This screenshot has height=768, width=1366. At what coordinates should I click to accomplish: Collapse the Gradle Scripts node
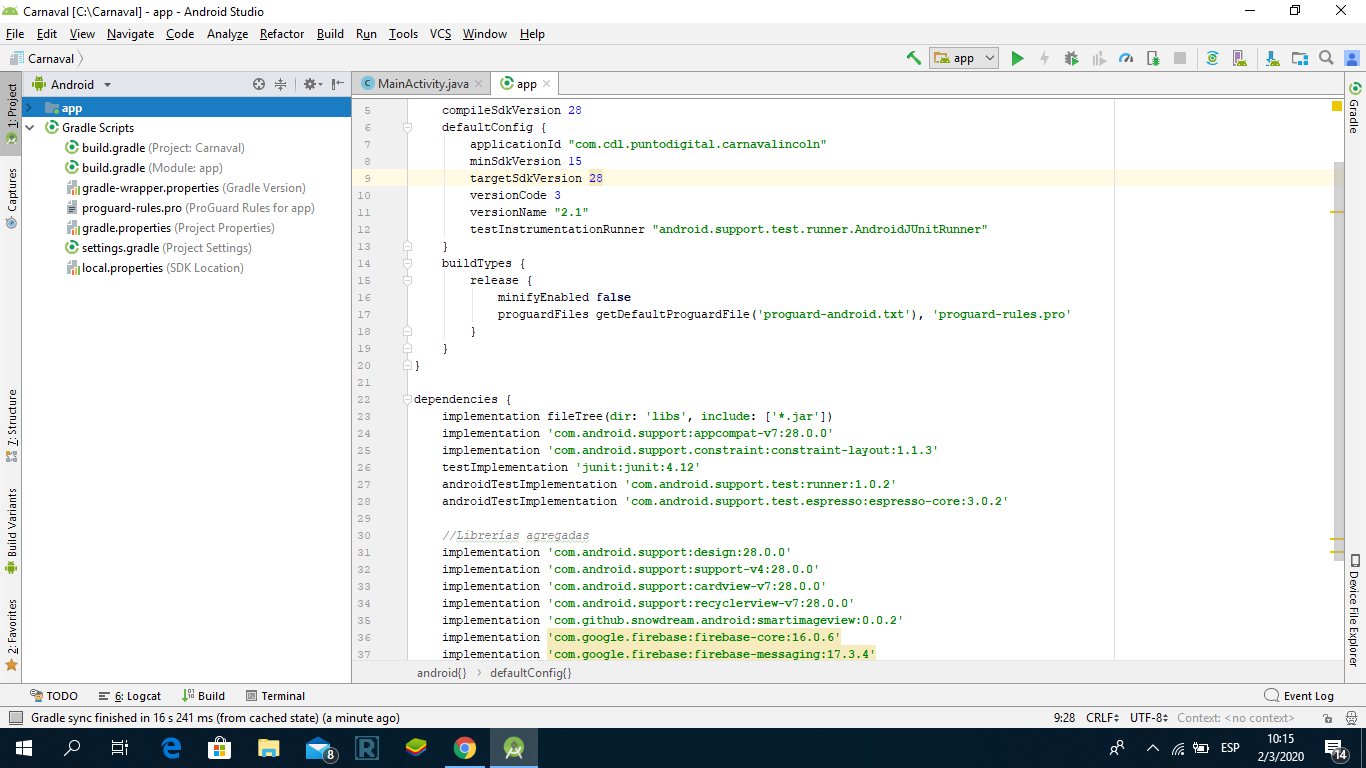pyautogui.click(x=30, y=128)
